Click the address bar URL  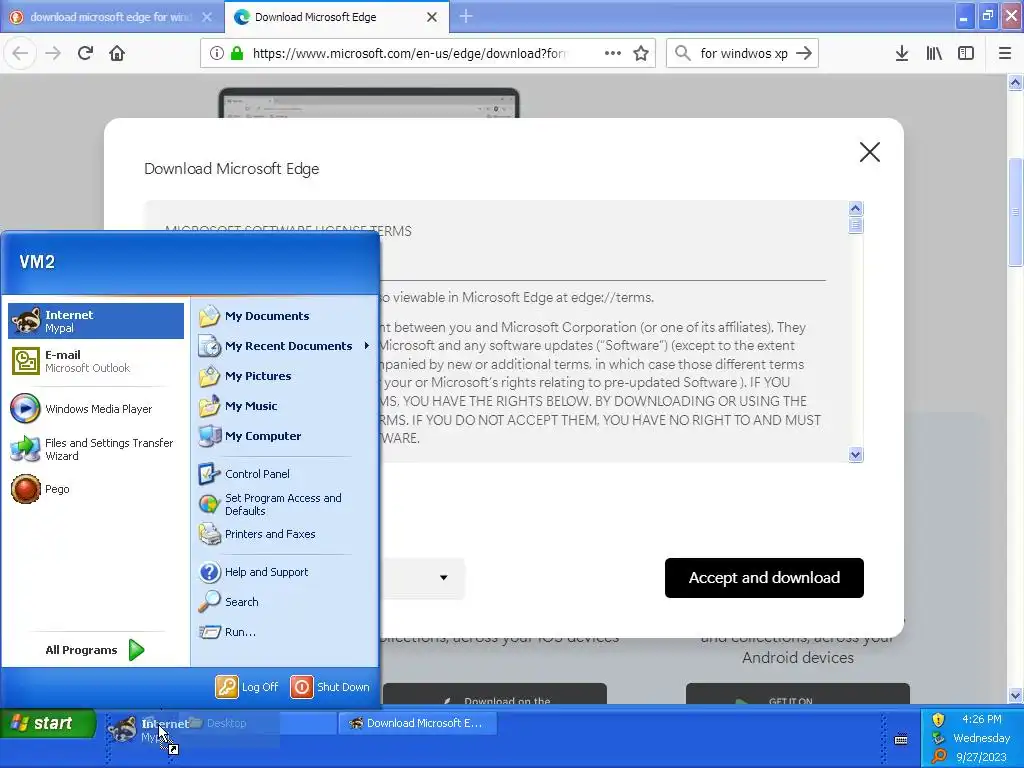click(x=409, y=54)
